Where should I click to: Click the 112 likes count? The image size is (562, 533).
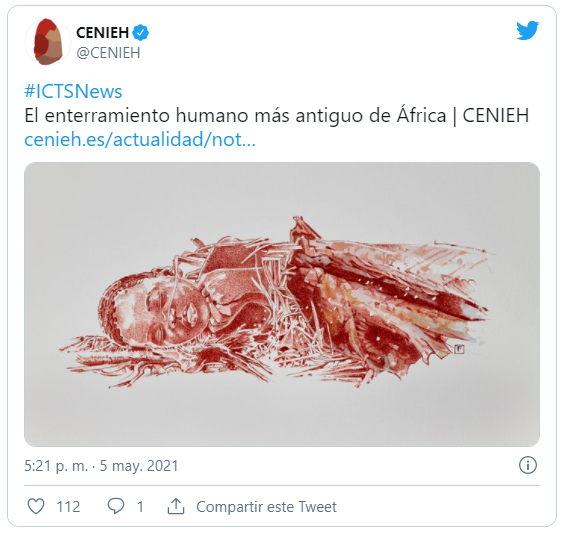(68, 507)
